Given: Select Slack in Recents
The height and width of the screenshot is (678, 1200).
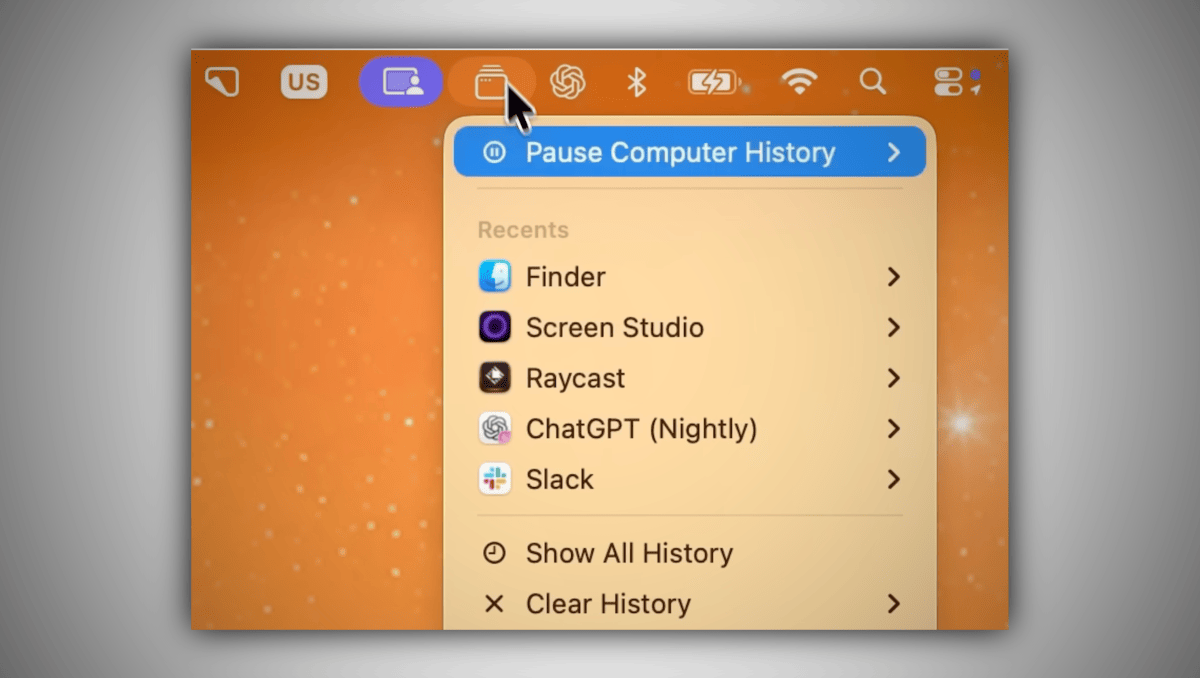Looking at the screenshot, I should (x=690, y=480).
